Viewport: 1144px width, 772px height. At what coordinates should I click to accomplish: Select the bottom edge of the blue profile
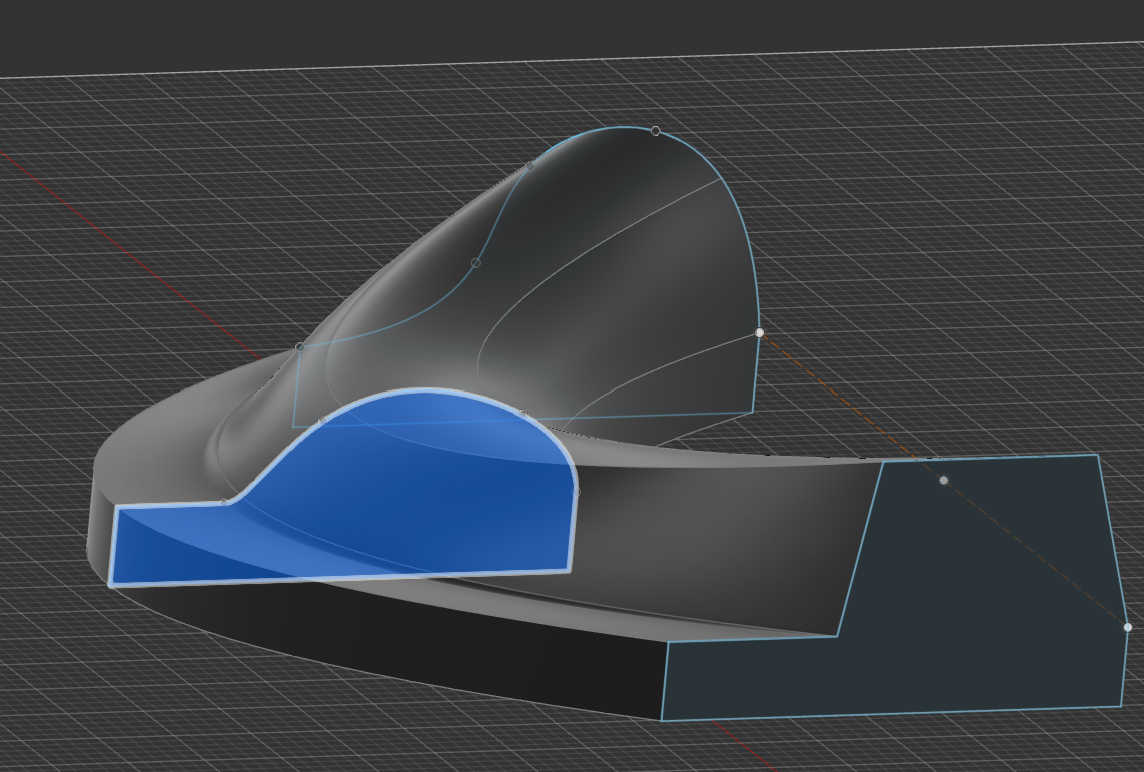(x=340, y=577)
